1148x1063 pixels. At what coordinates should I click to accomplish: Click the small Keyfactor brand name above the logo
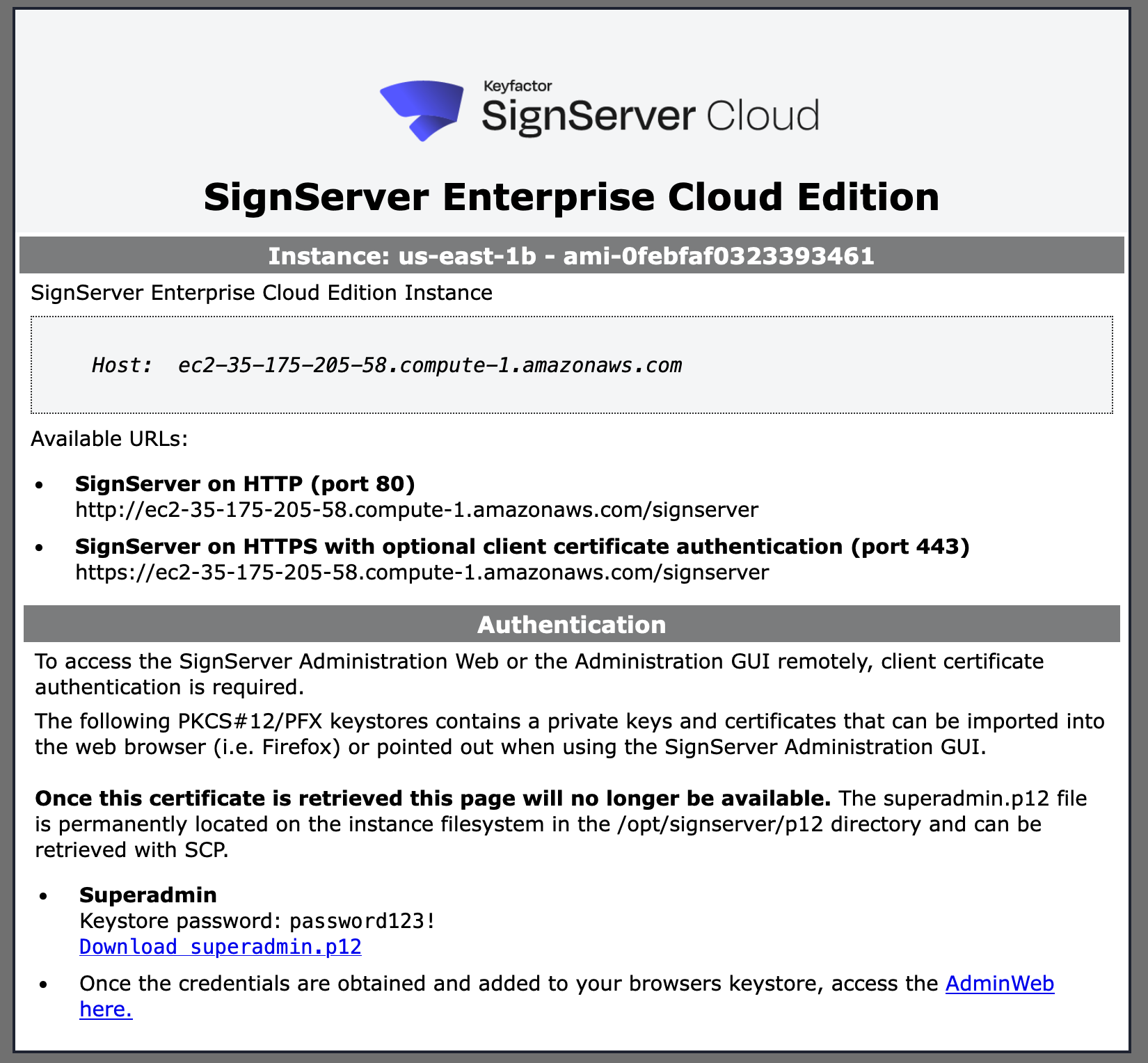tap(517, 86)
